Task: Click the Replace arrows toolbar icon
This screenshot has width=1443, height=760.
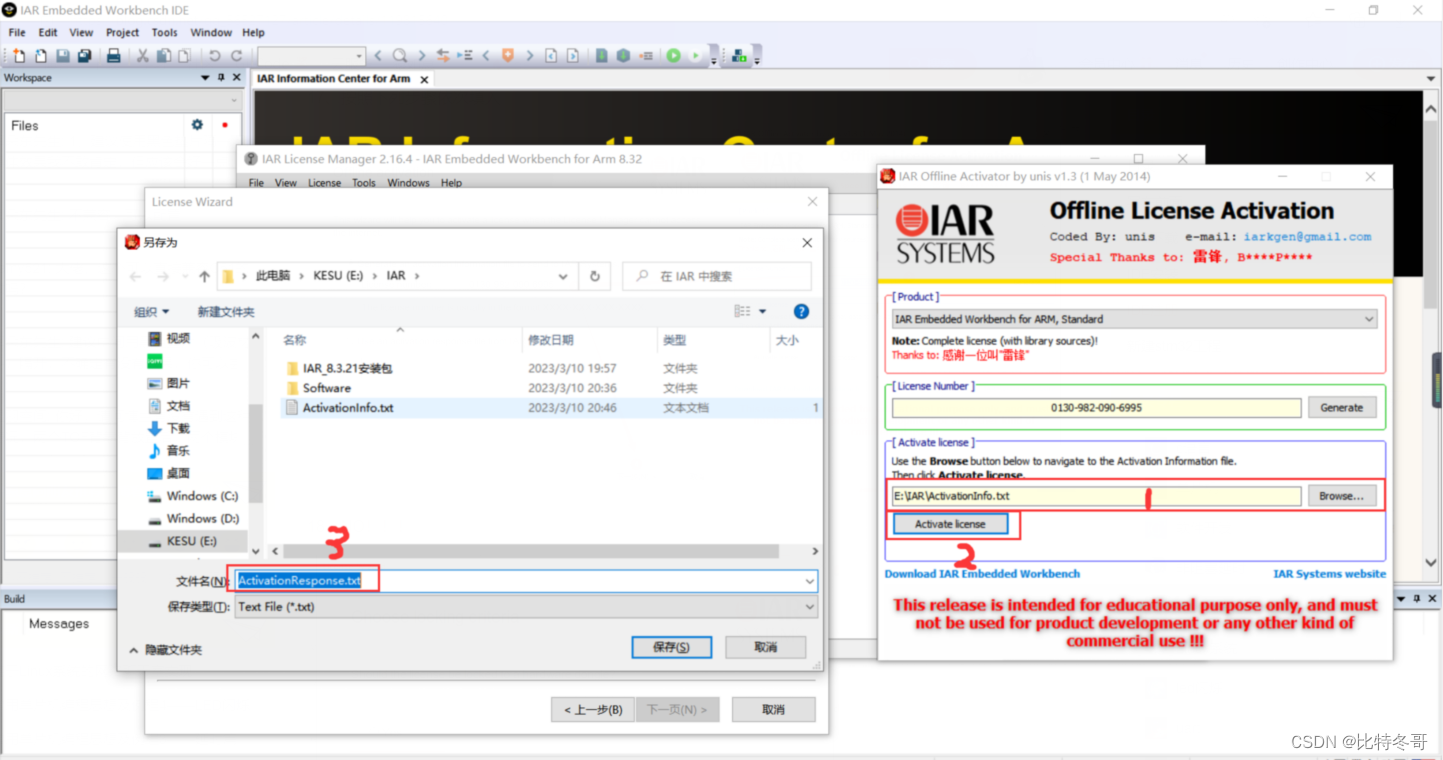Action: [x=443, y=56]
